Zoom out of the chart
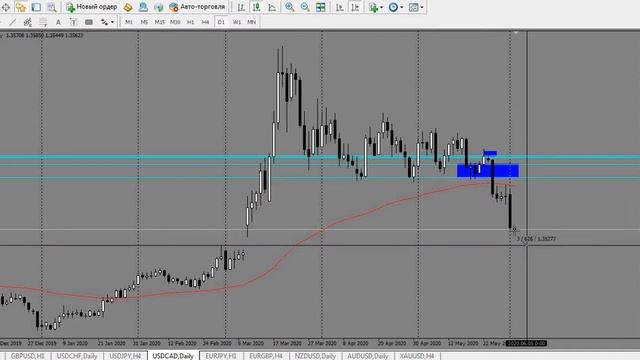 pos(305,7)
